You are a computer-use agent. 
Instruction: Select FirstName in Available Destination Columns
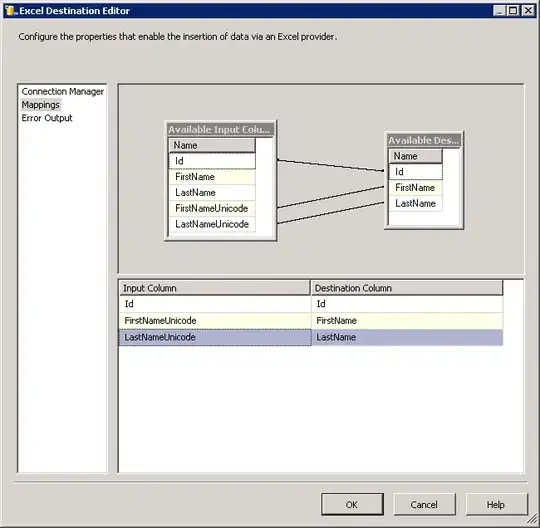(415, 188)
